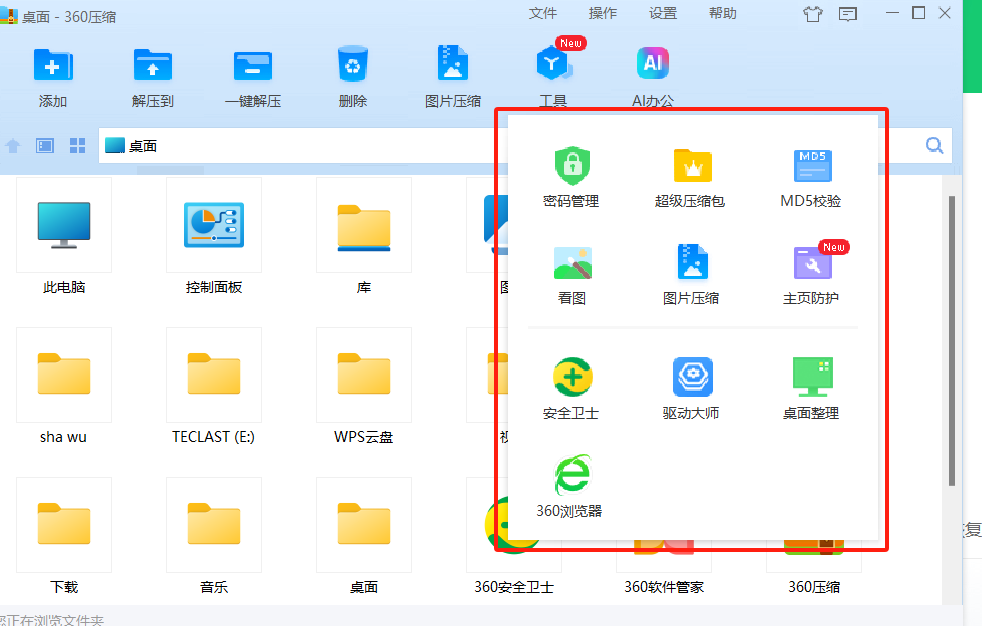The height and width of the screenshot is (626, 982).
Task: Open the 文件 menu
Action: 543,13
